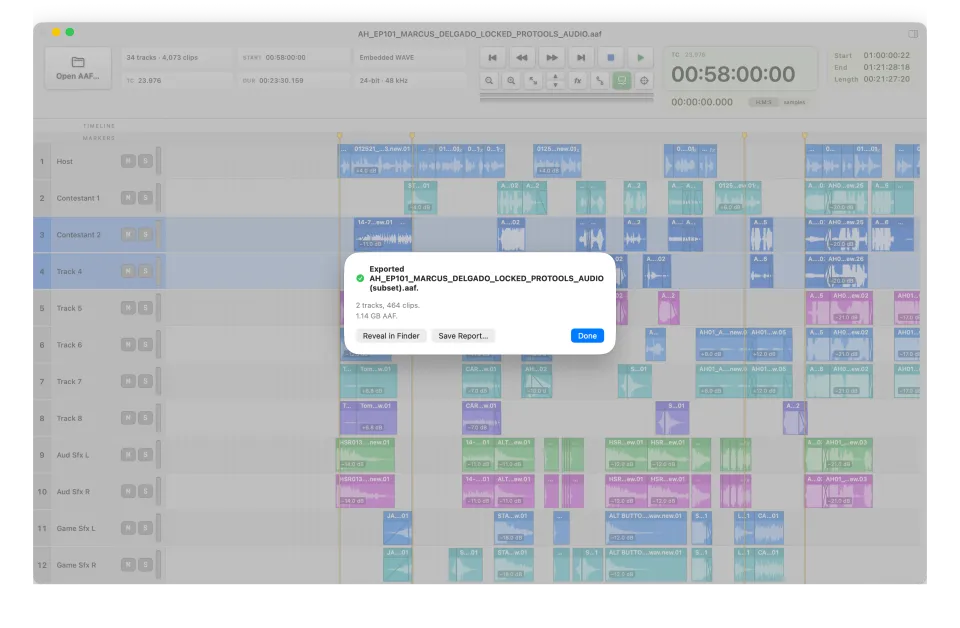Solo the Aud Sfx R track
The image size is (960, 628).
click(145, 492)
